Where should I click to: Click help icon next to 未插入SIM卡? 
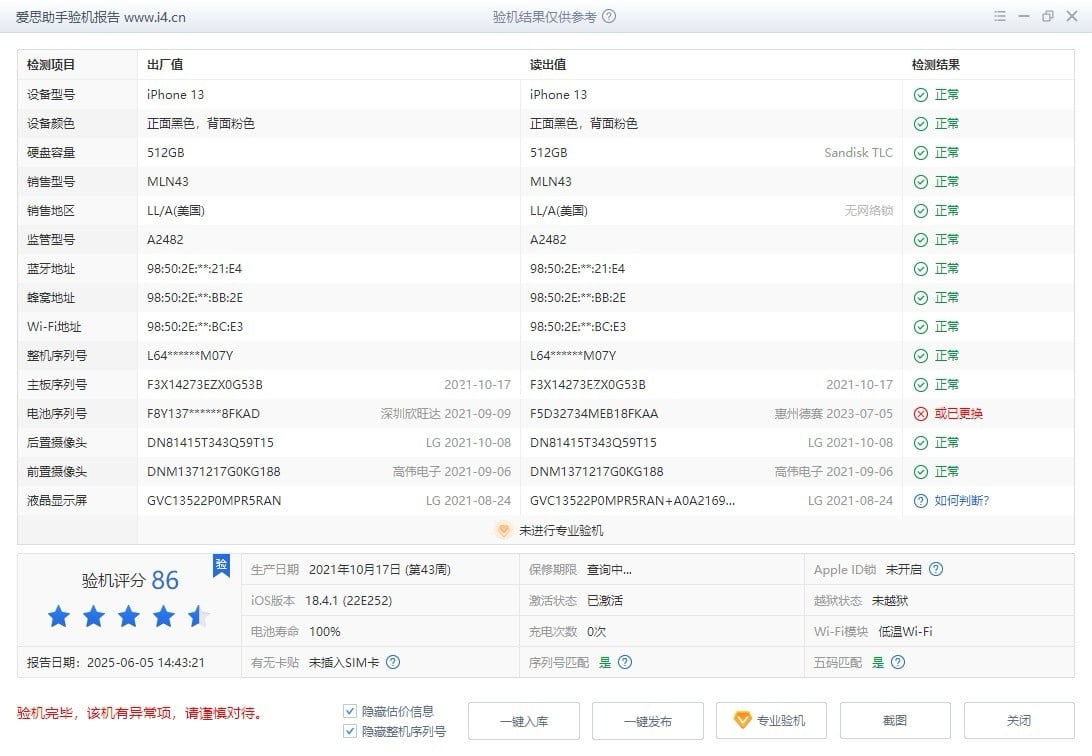pyautogui.click(x=393, y=662)
